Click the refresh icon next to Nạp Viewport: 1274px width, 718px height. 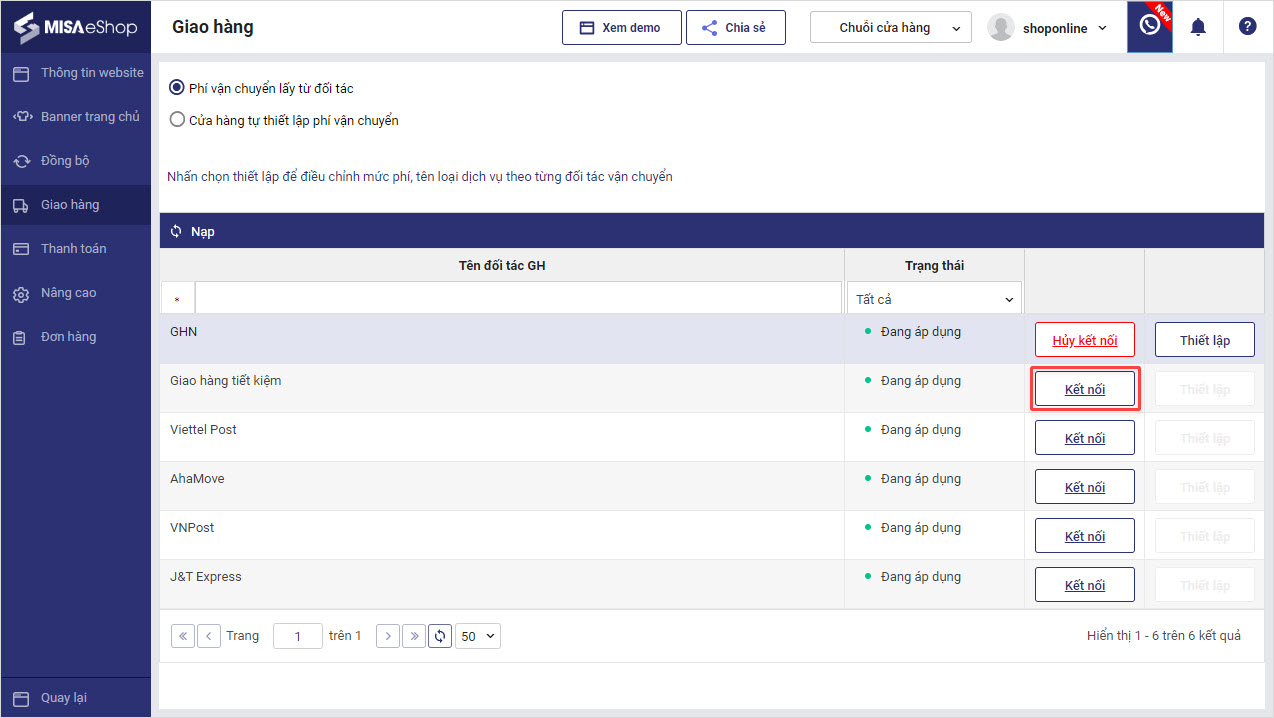[176, 231]
